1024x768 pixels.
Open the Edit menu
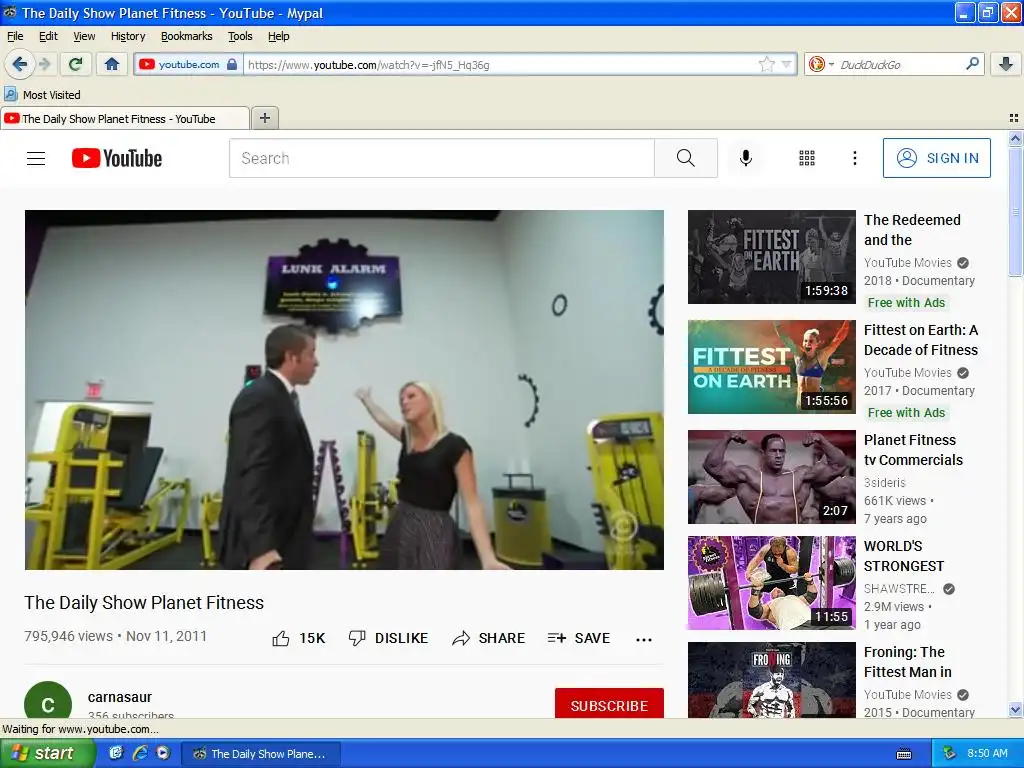[48, 36]
